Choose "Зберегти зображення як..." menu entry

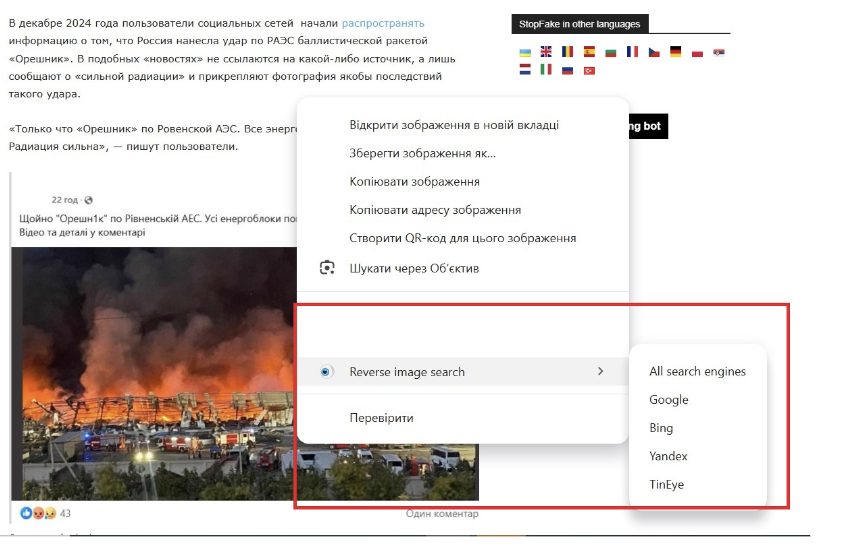coord(422,153)
